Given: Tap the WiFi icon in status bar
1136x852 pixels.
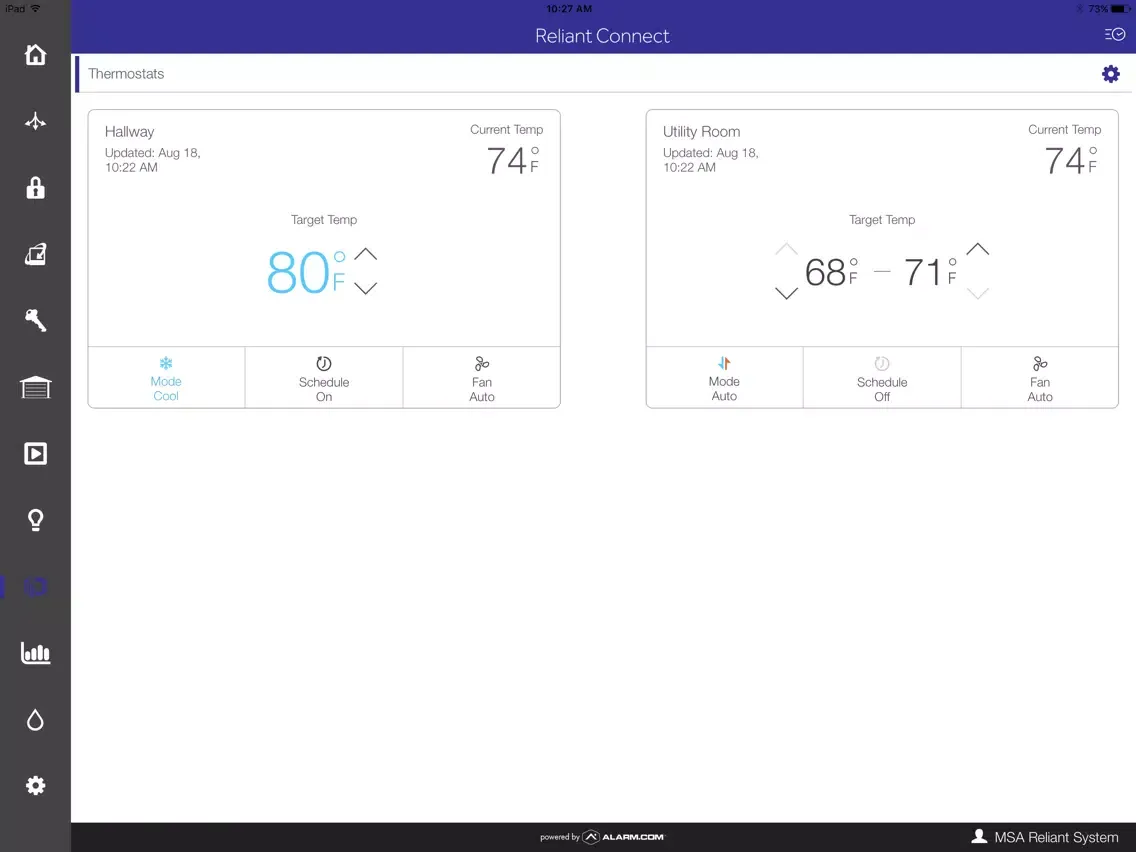Looking at the screenshot, I should [35, 9].
